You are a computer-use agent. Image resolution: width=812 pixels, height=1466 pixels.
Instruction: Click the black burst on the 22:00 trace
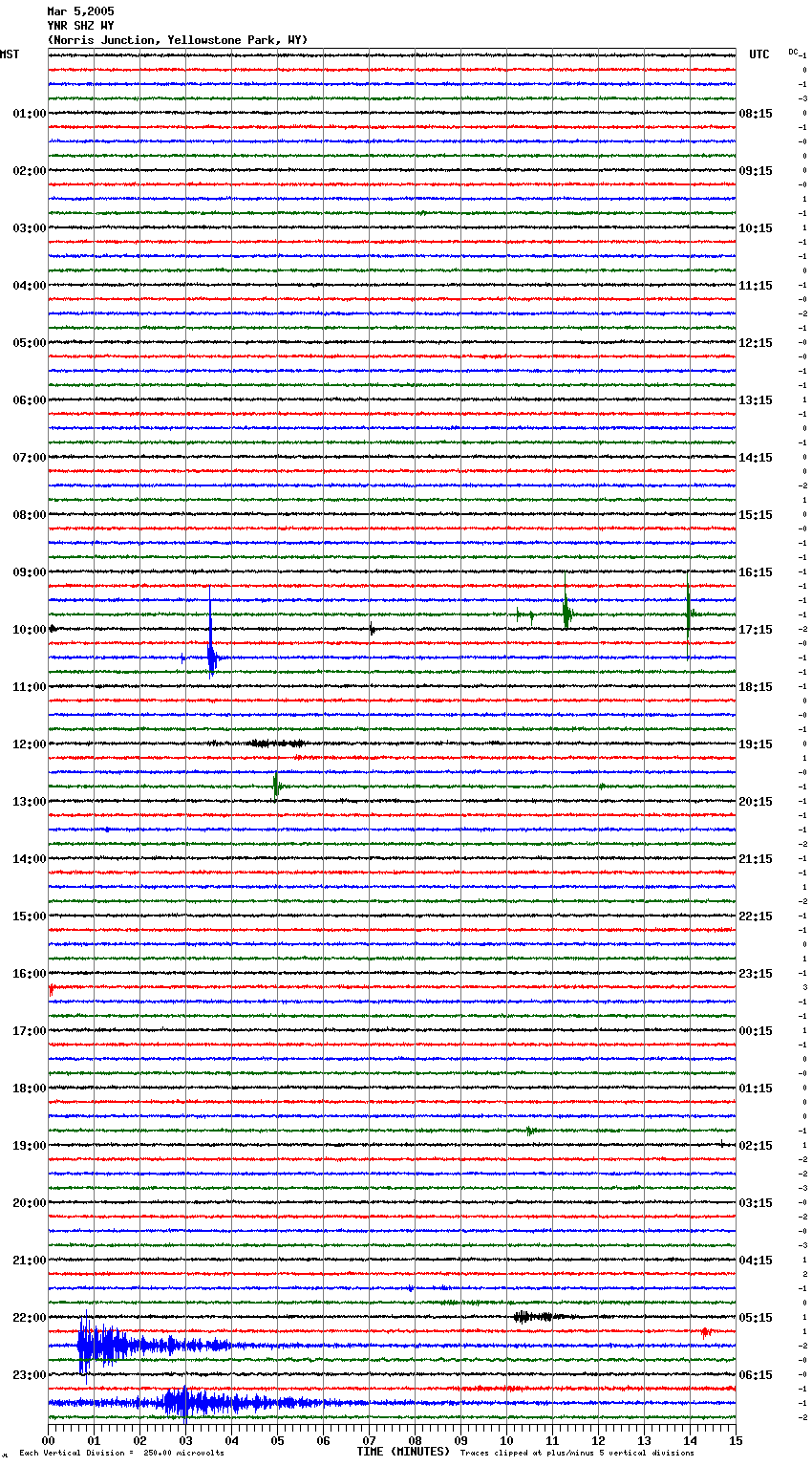(535, 1317)
